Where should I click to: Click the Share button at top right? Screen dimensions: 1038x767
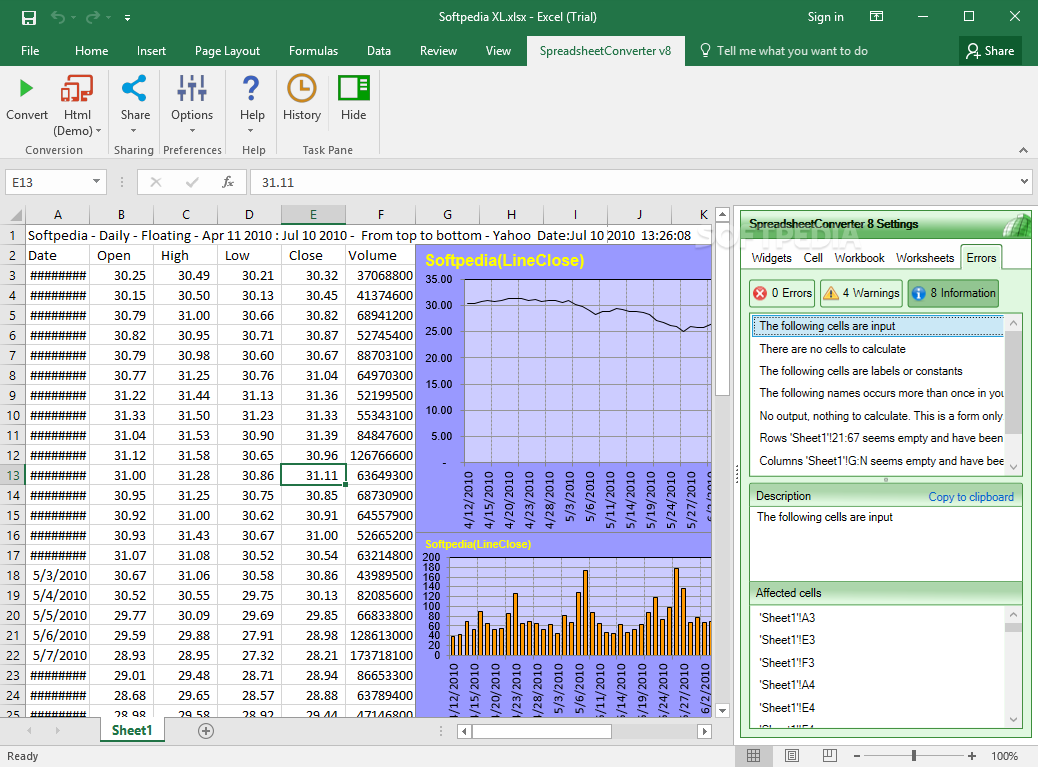[990, 51]
